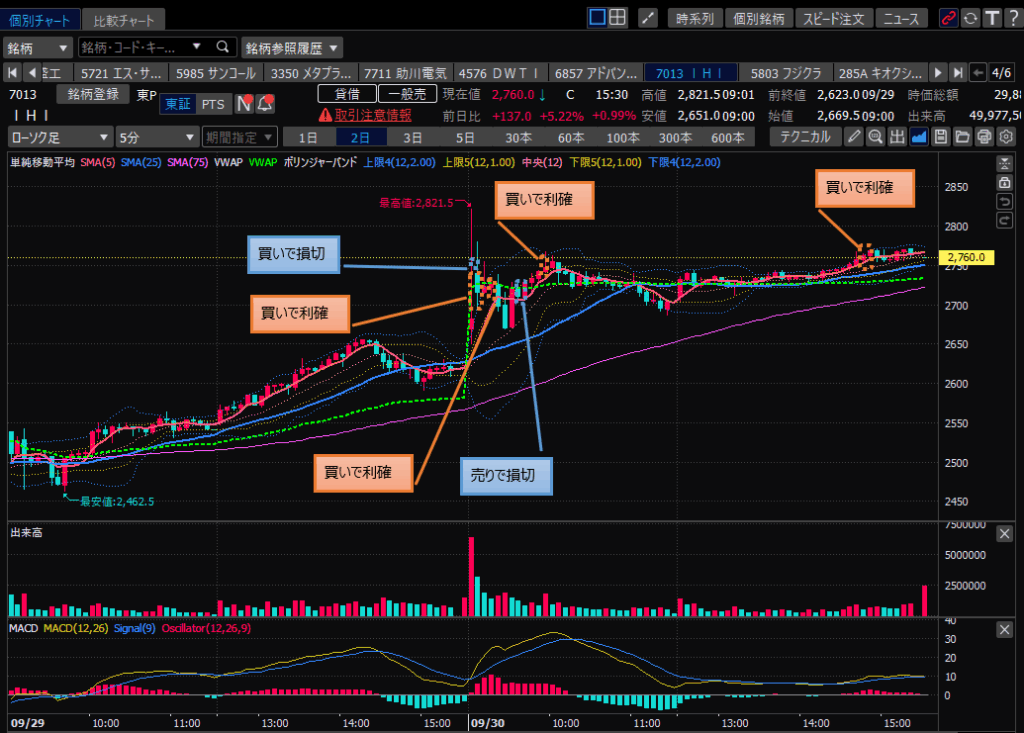The height and width of the screenshot is (733, 1024).
Task: Click the save floppy disk icon
Action: point(939,137)
